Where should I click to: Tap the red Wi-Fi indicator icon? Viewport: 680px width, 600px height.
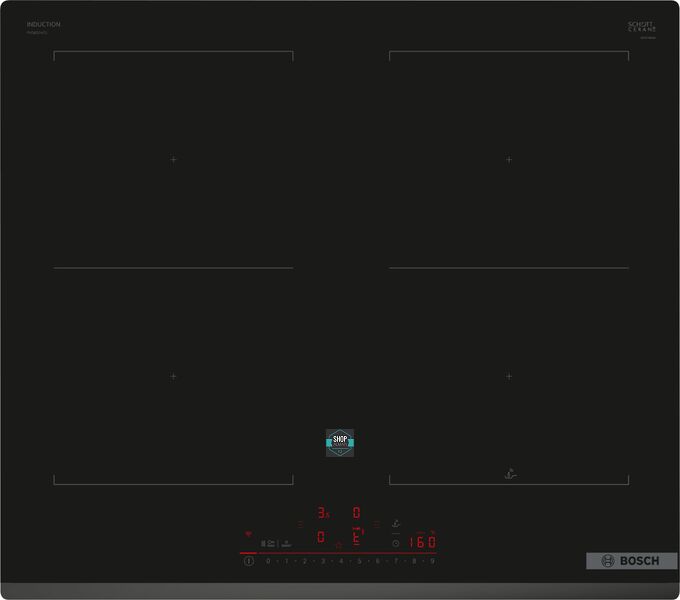[248, 534]
